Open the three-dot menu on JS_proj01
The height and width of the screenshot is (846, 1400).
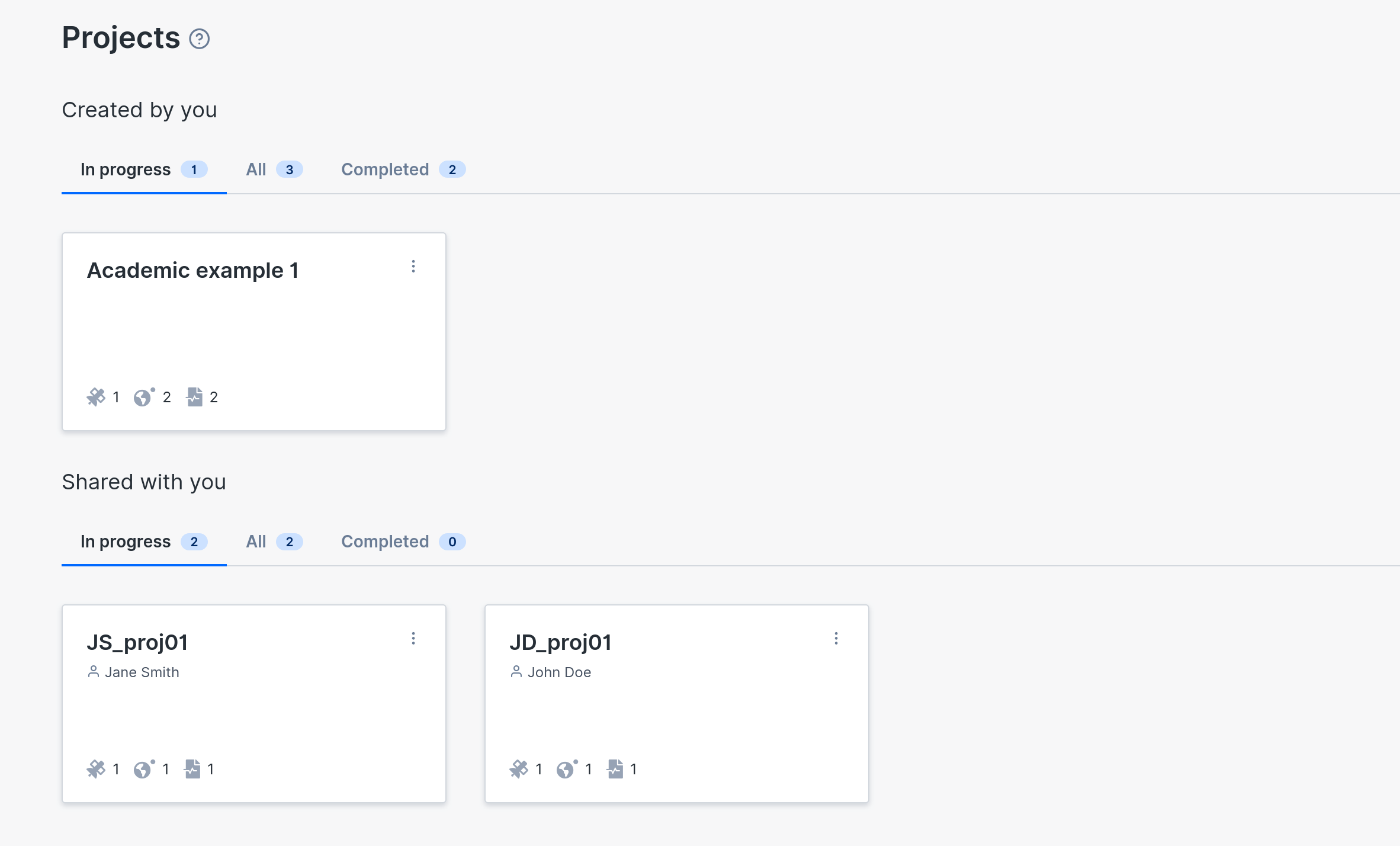point(413,638)
